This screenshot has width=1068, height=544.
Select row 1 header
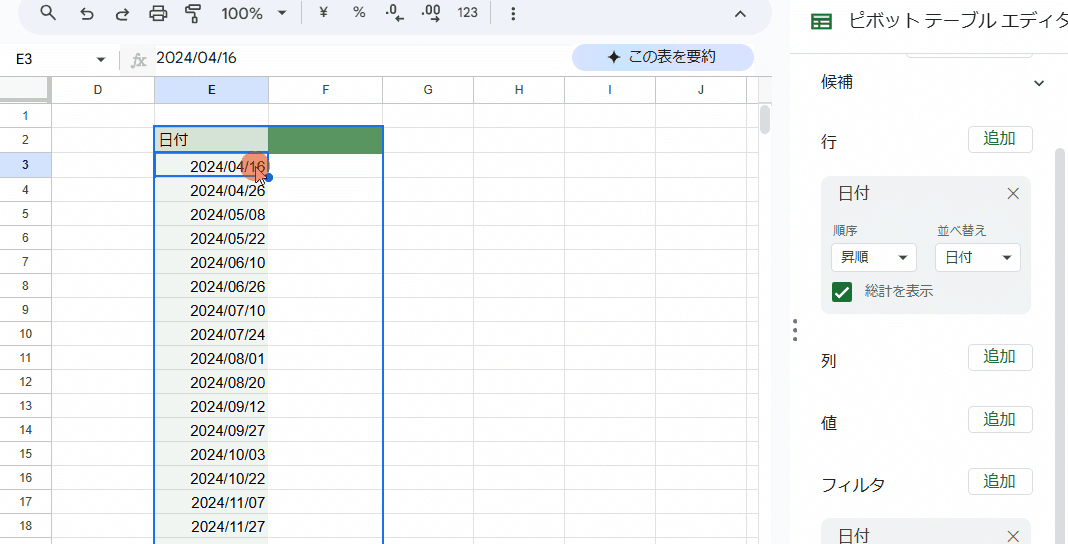(26, 116)
